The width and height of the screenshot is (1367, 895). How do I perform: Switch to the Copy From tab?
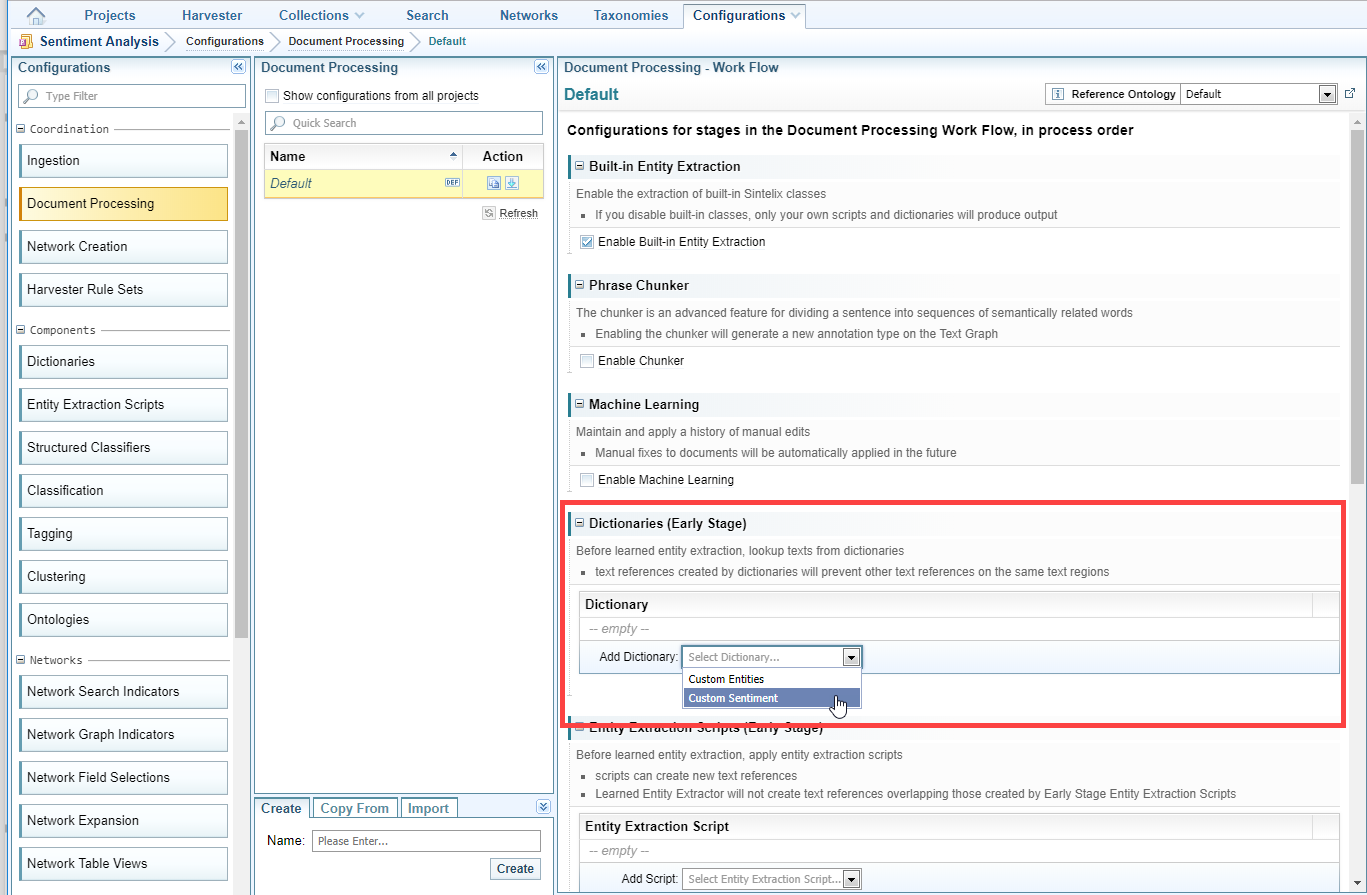pyautogui.click(x=354, y=808)
